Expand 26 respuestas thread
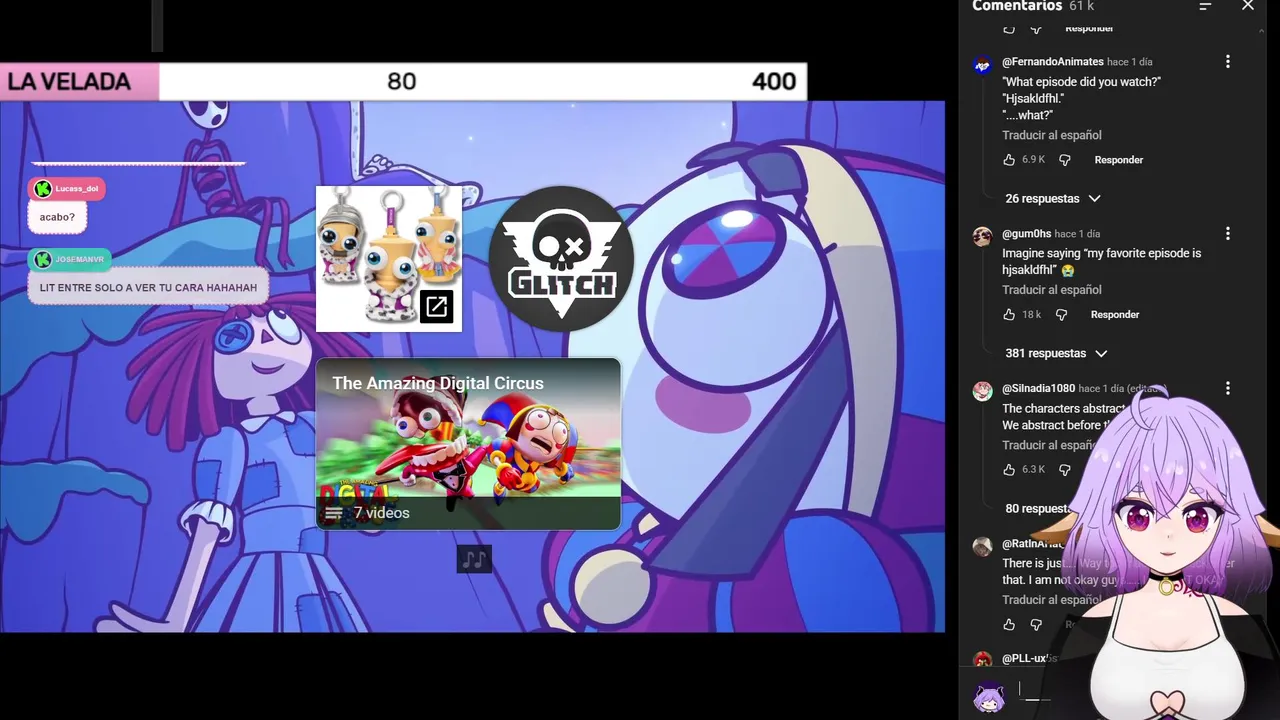Screen dimensions: 1280x720 1053,199
